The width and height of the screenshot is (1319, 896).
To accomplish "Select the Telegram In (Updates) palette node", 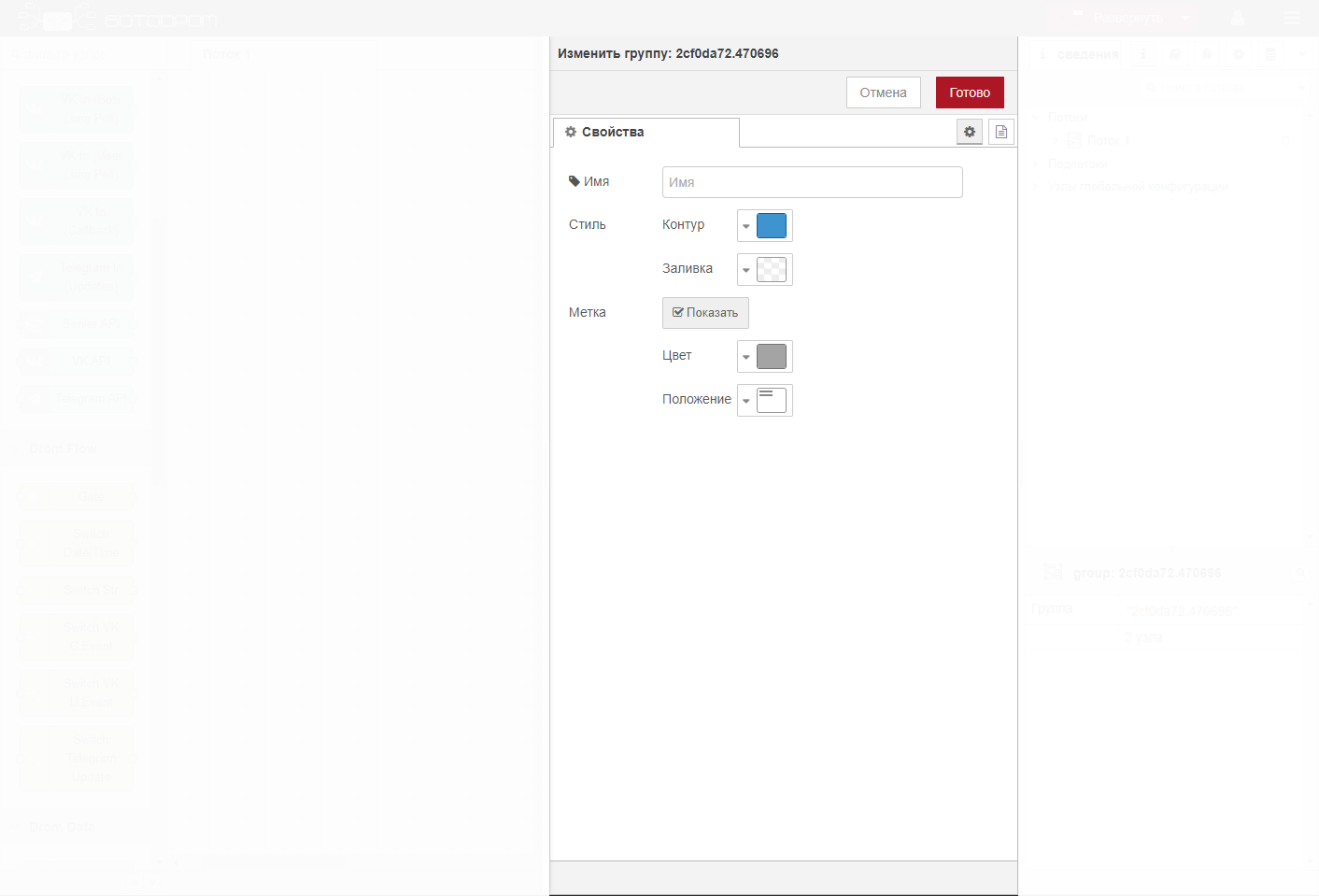I will [x=78, y=277].
